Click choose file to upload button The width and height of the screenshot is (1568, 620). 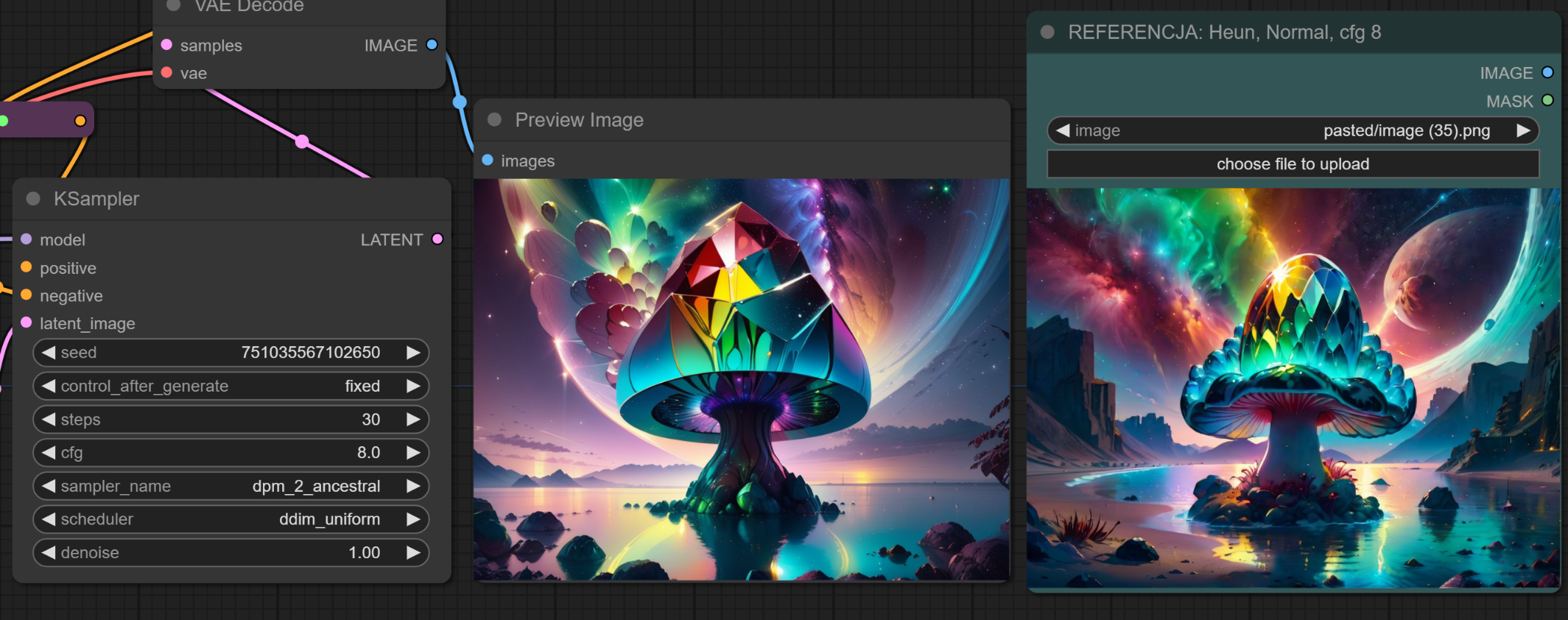tap(1293, 164)
